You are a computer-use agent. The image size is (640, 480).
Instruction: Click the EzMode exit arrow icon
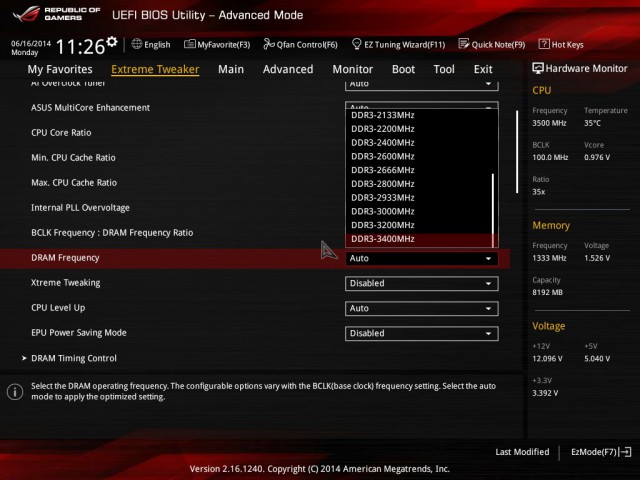(625, 452)
